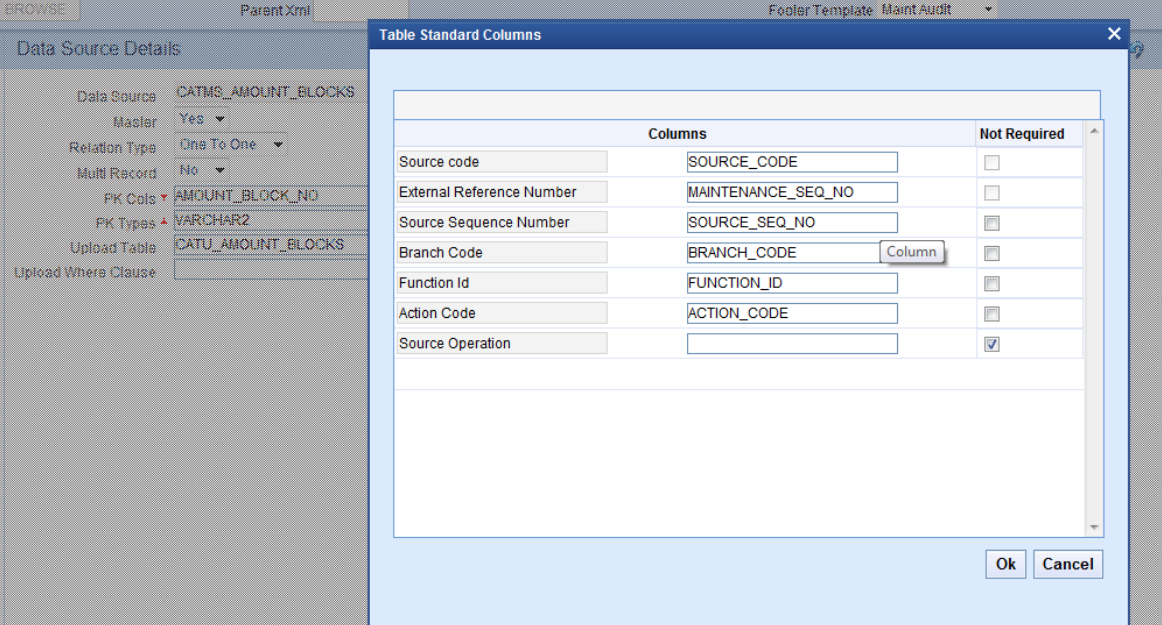Confirm with the Ok button

click(1006, 564)
